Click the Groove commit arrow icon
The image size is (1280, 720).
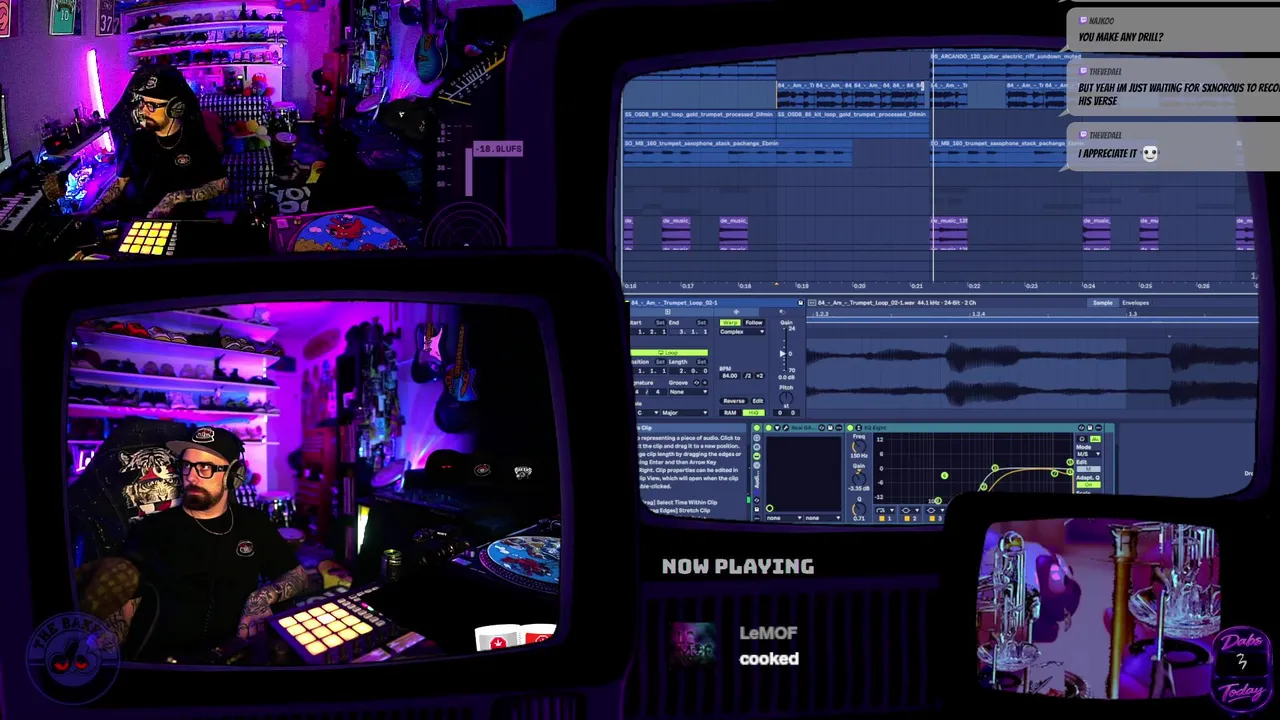(x=705, y=383)
